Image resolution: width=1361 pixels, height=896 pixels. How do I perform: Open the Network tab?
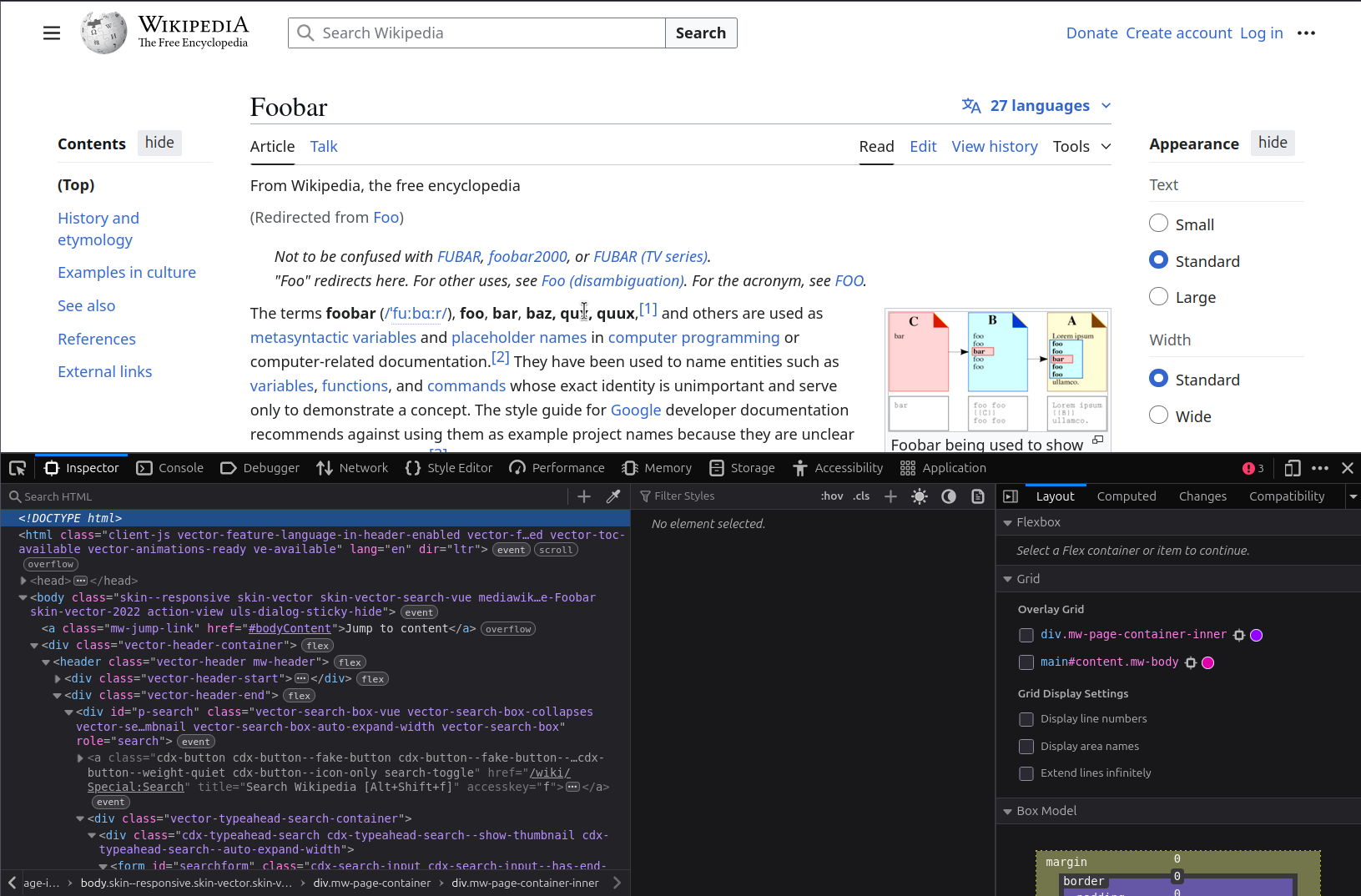pyautogui.click(x=352, y=468)
